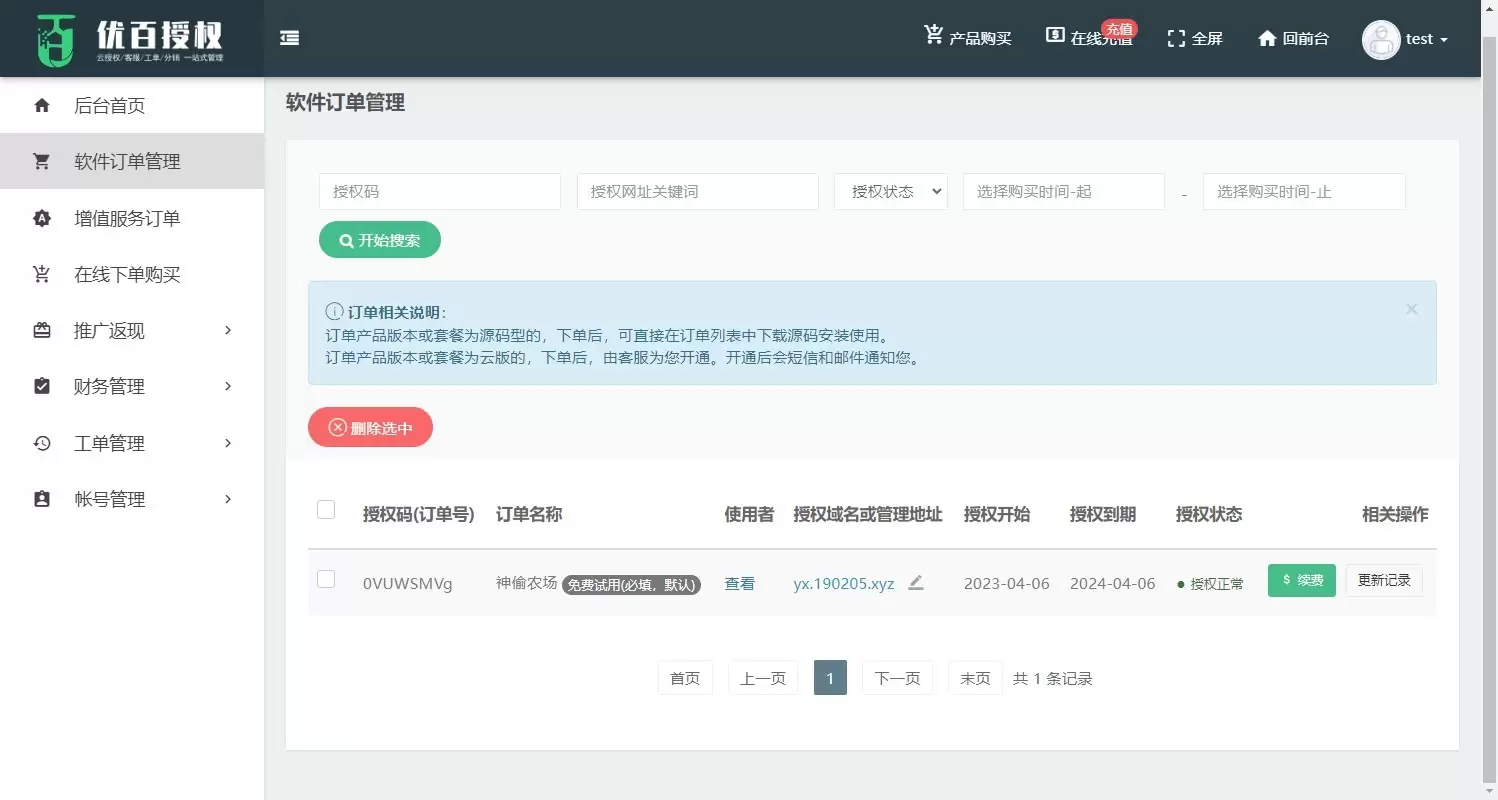Click page number 1
The image size is (1498, 800).
click(x=830, y=678)
